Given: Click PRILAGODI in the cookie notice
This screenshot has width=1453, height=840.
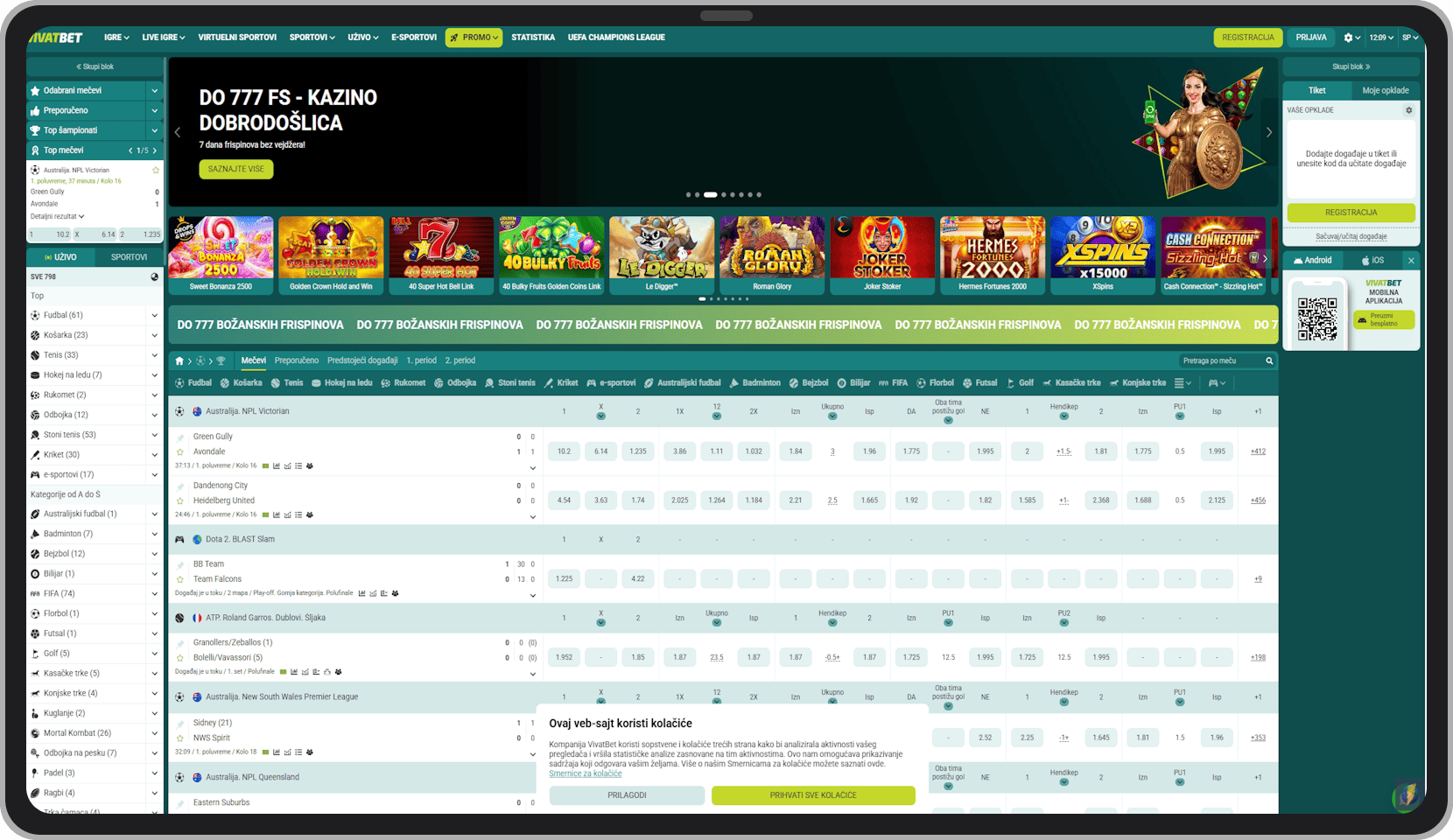Looking at the screenshot, I should coord(627,795).
